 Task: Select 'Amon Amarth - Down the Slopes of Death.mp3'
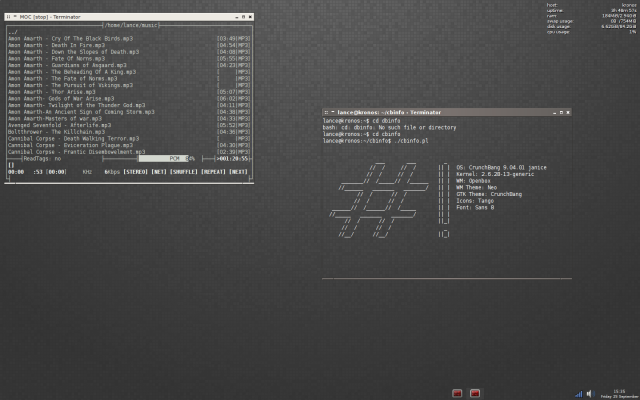point(73,52)
